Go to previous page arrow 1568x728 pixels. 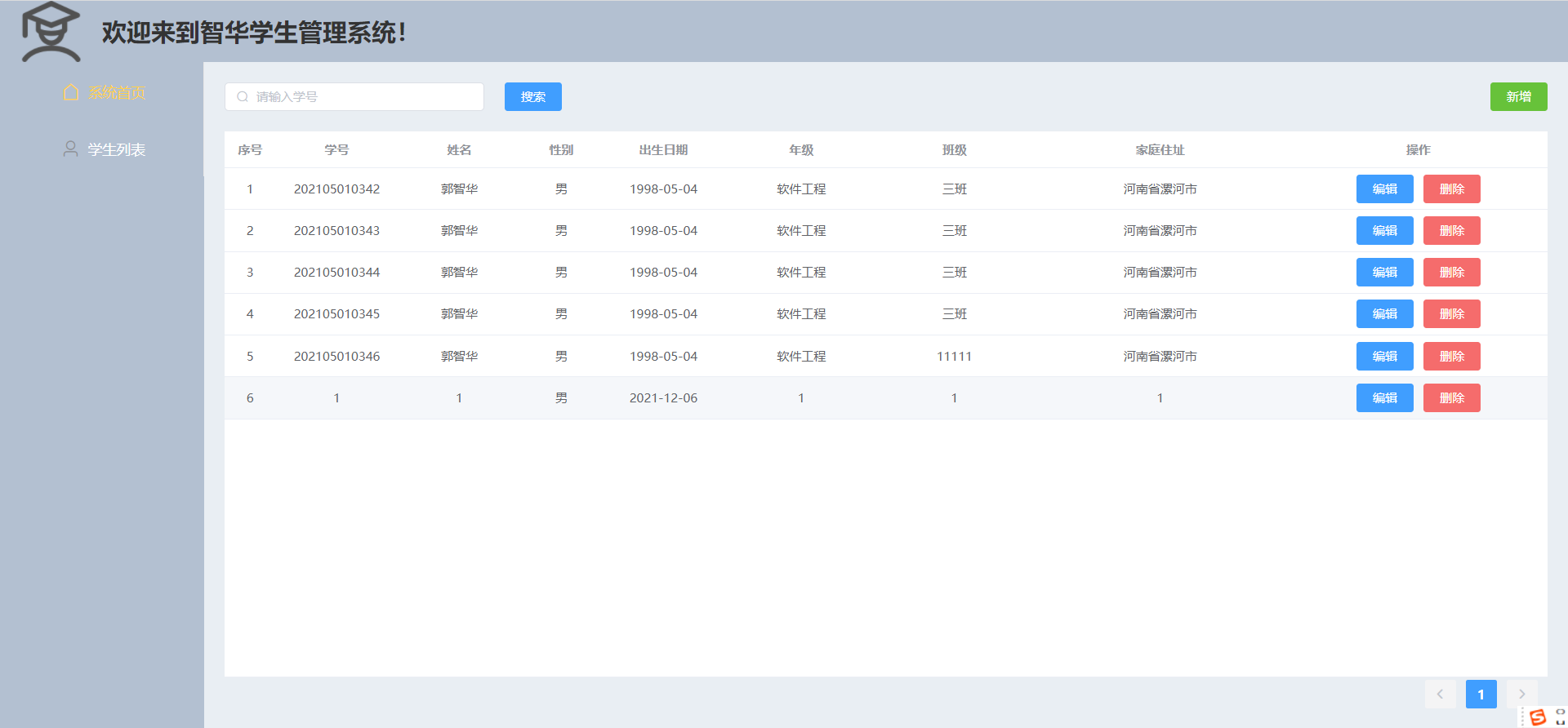(1441, 694)
